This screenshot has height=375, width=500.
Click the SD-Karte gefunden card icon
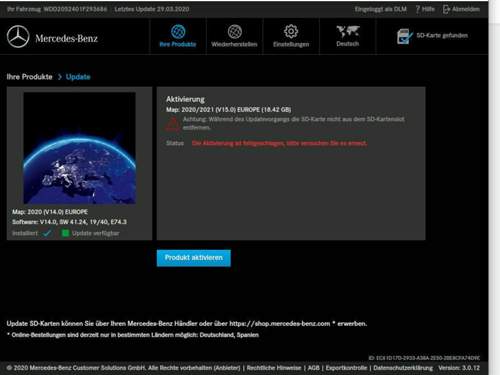(405, 36)
